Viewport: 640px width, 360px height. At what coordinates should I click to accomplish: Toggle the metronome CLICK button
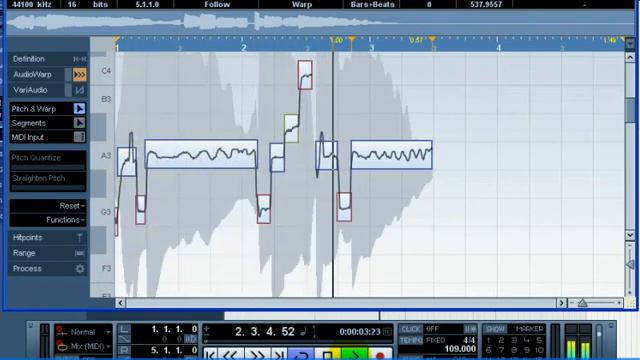410,329
